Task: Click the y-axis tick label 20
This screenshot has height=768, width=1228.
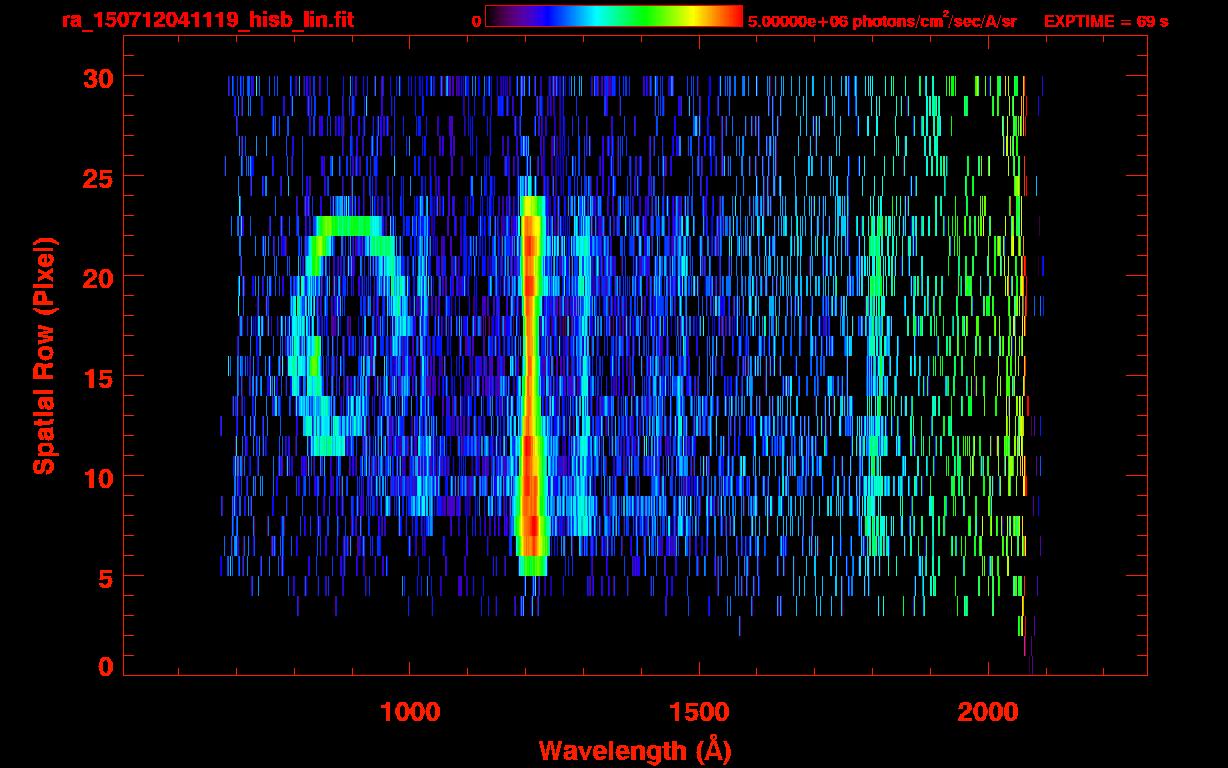Action: pyautogui.click(x=97, y=277)
